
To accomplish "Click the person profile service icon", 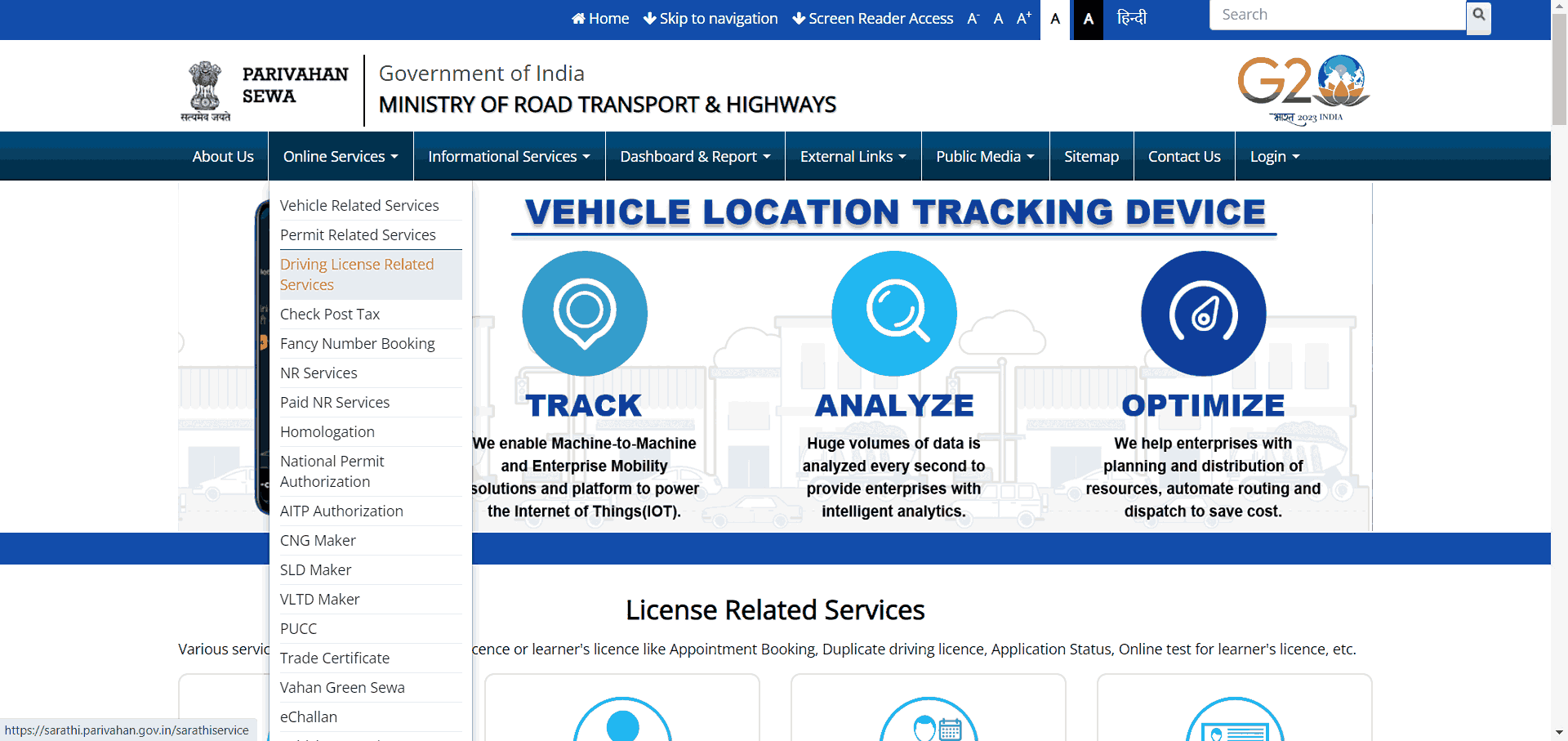I will click(x=622, y=721).
